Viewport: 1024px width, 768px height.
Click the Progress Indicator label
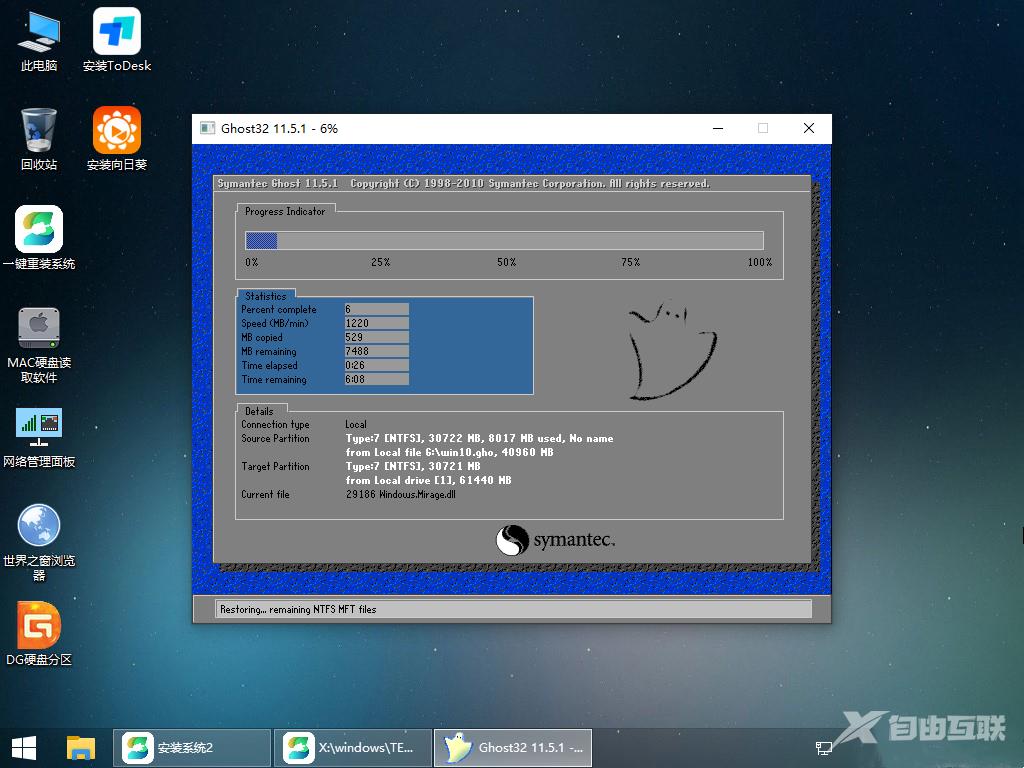pyautogui.click(x=287, y=211)
